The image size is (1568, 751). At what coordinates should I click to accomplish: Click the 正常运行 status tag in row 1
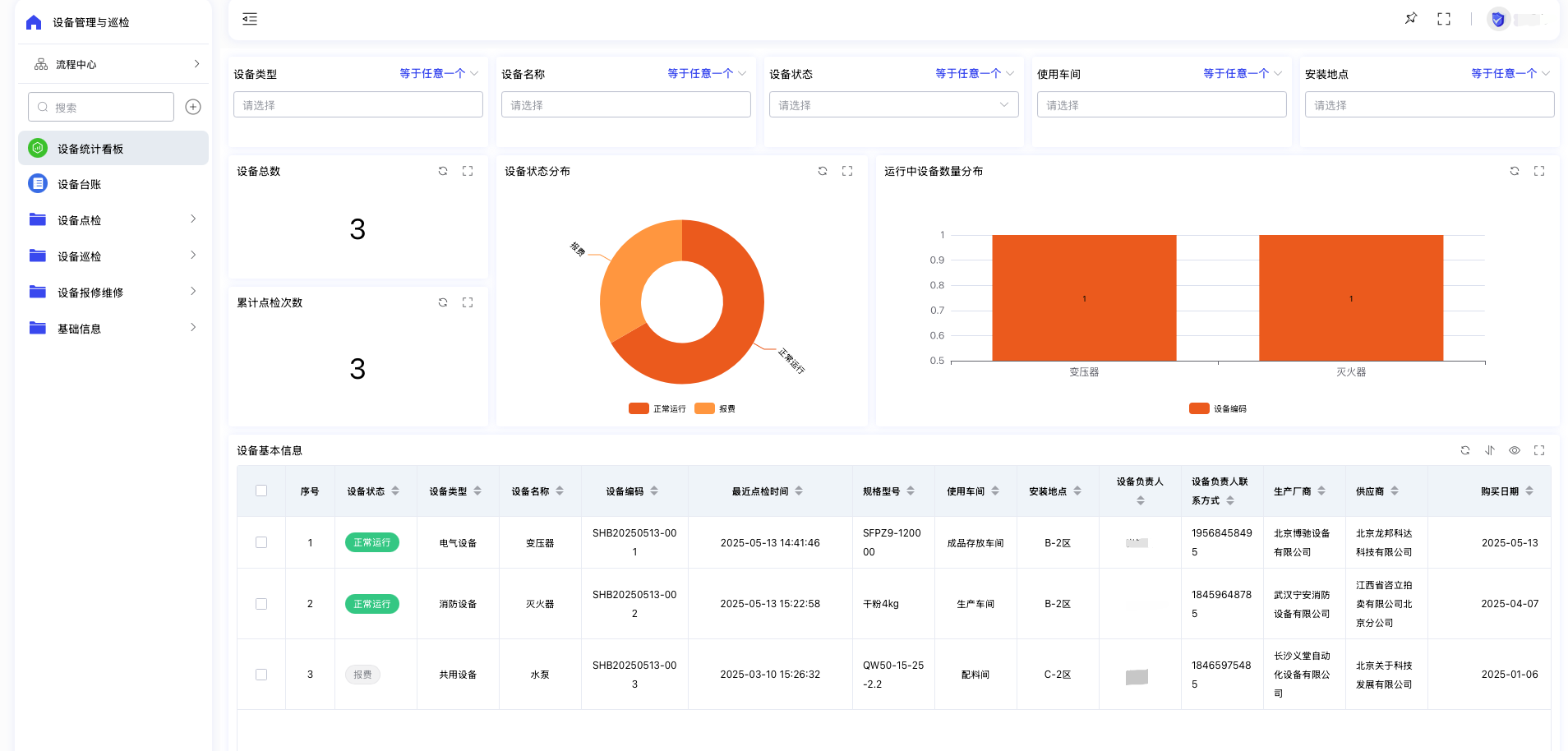372,542
